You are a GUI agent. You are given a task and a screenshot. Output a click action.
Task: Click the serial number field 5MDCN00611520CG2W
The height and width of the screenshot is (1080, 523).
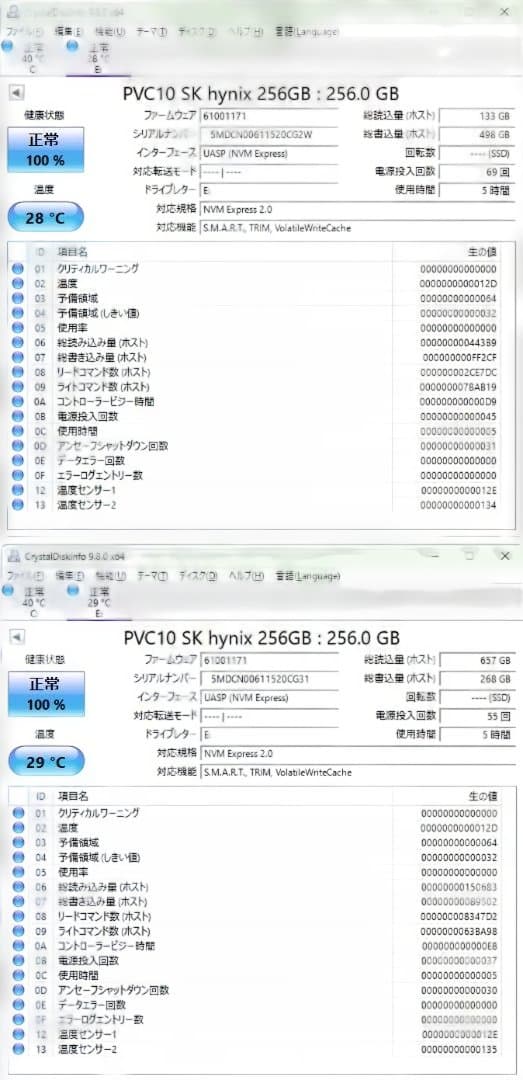[269, 134]
